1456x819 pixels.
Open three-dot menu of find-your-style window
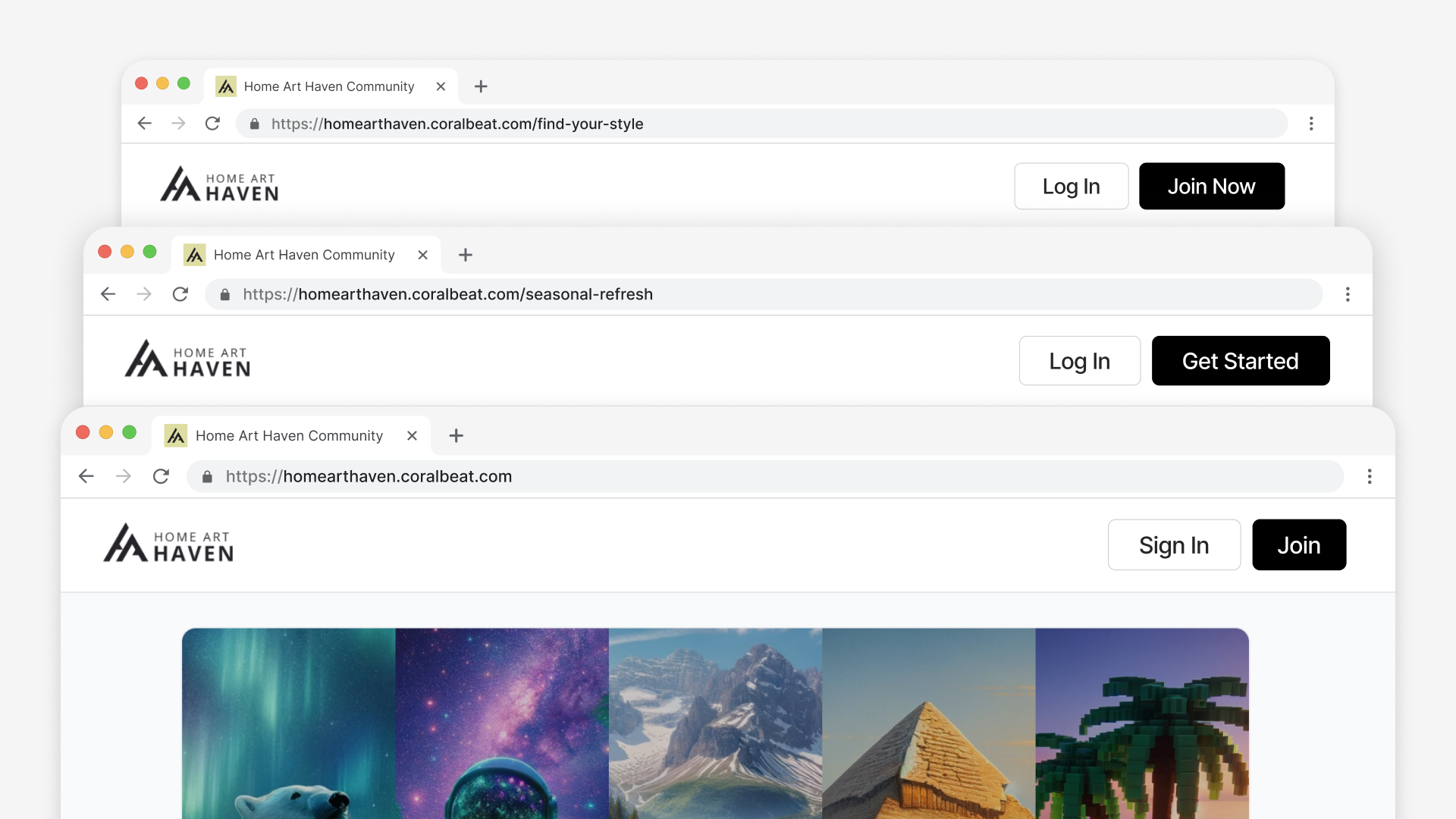1311,124
